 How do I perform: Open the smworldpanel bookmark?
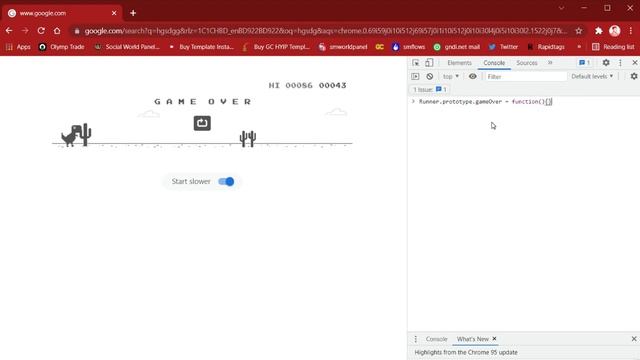343,47
